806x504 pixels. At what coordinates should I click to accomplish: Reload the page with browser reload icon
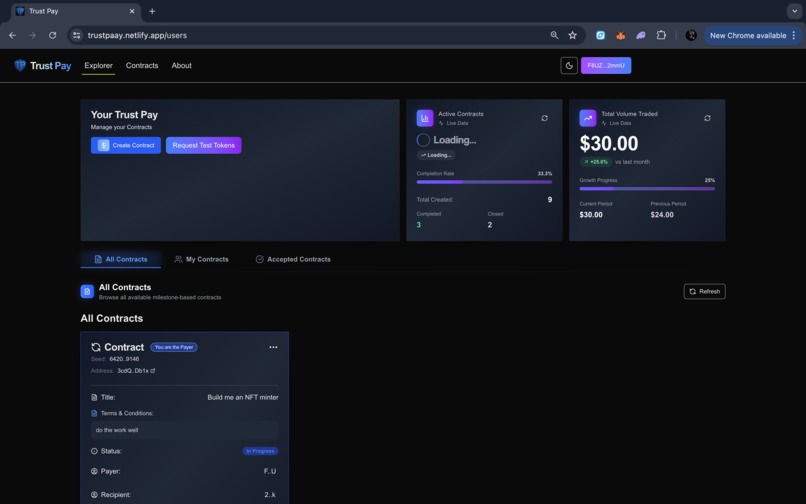coord(52,35)
